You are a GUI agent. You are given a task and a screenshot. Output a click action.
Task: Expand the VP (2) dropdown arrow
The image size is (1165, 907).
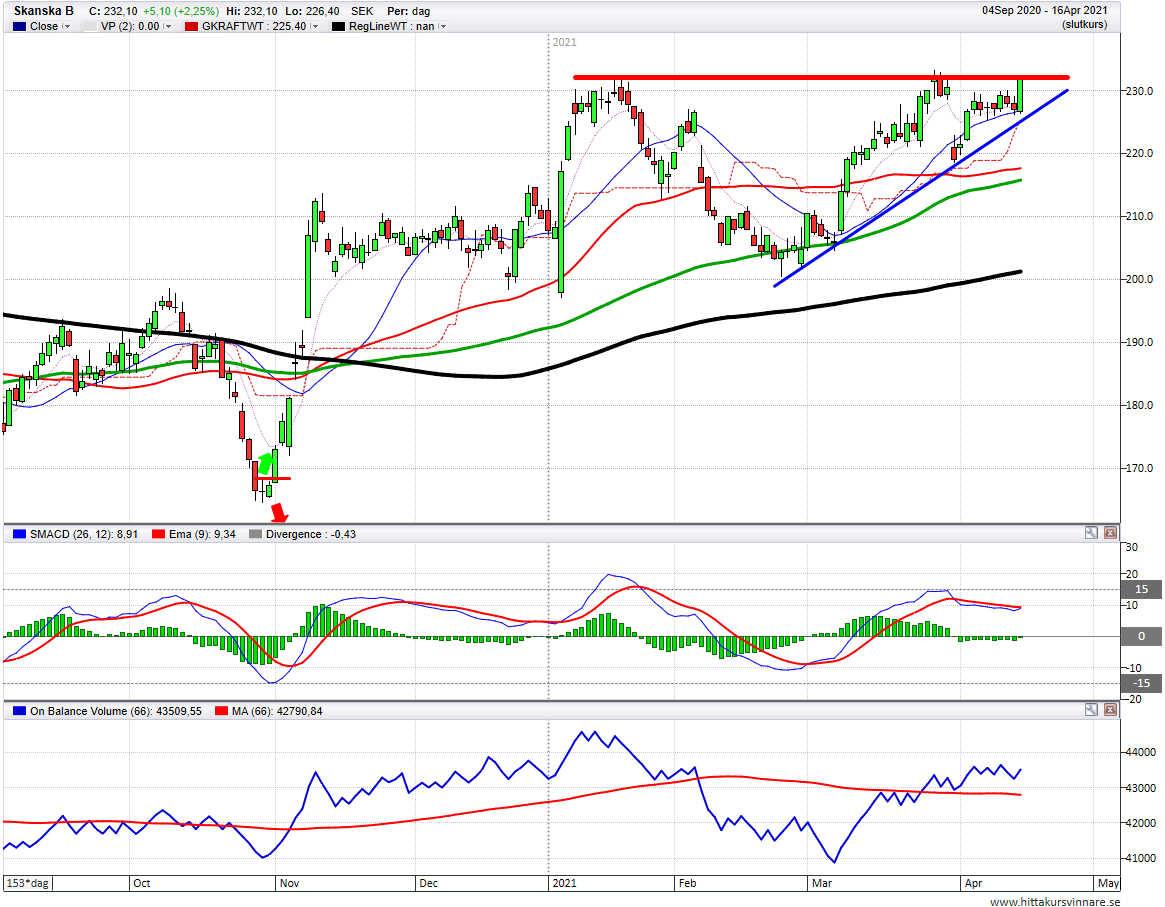click(167, 26)
